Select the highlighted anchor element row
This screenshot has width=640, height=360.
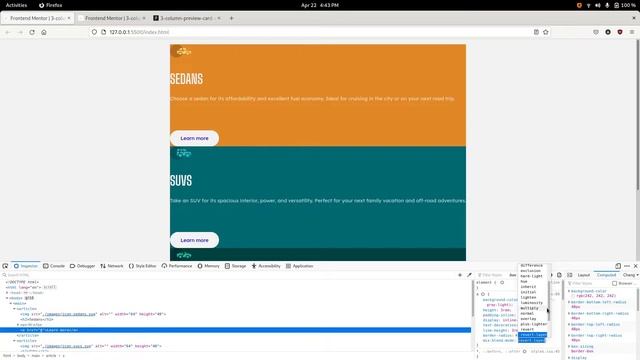coord(236,330)
